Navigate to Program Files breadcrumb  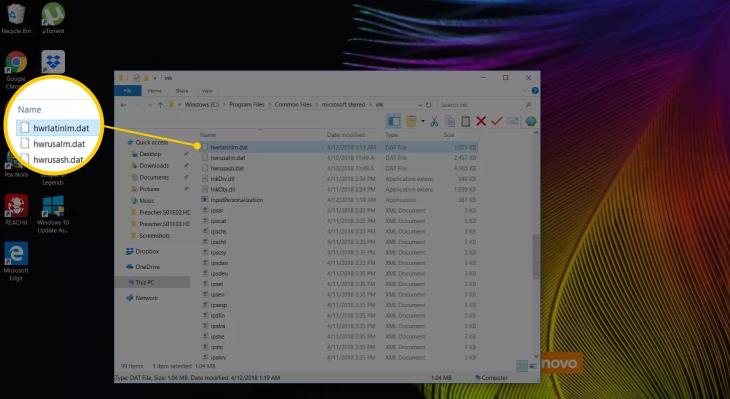coord(247,105)
